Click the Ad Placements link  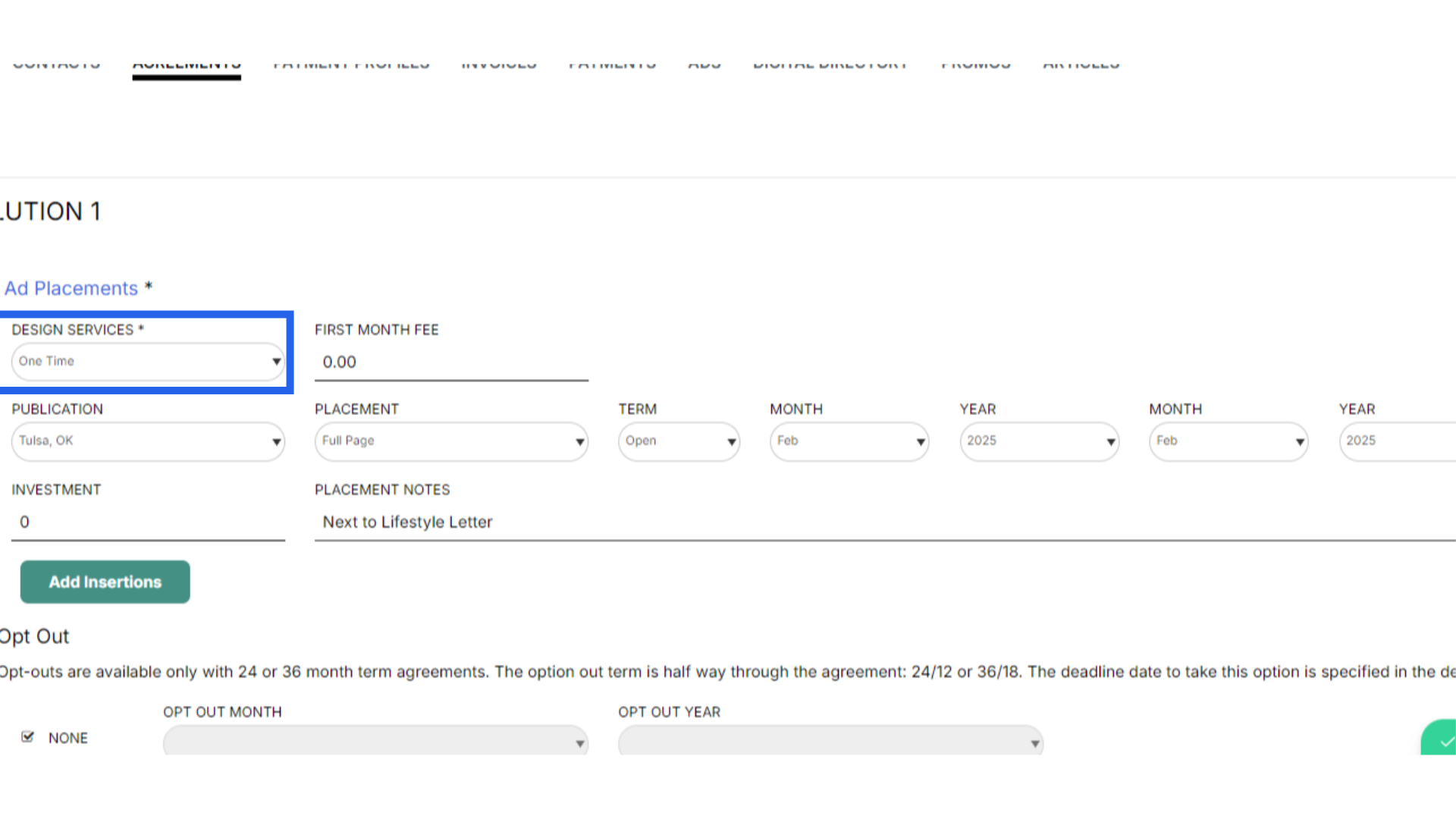71,289
